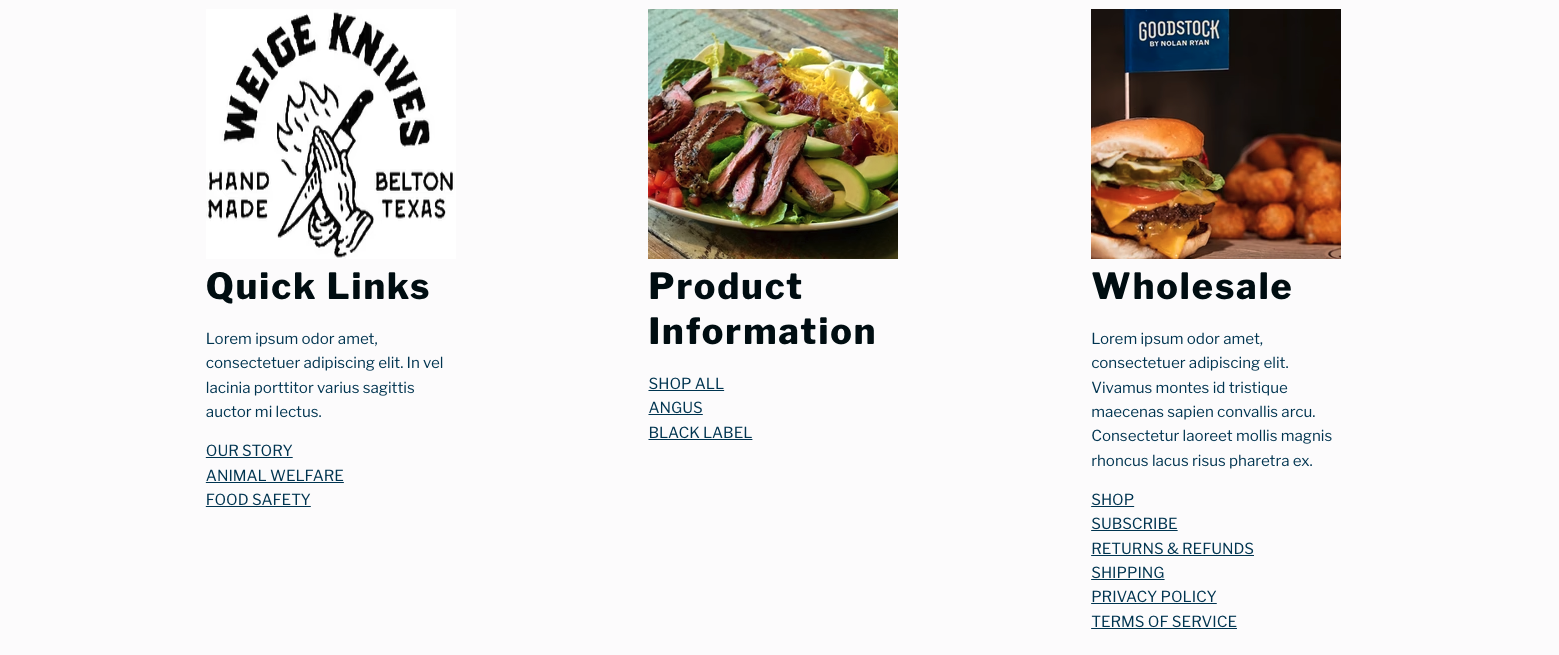Select the ANGUS product link
The height and width of the screenshot is (655, 1559).
[675, 408]
